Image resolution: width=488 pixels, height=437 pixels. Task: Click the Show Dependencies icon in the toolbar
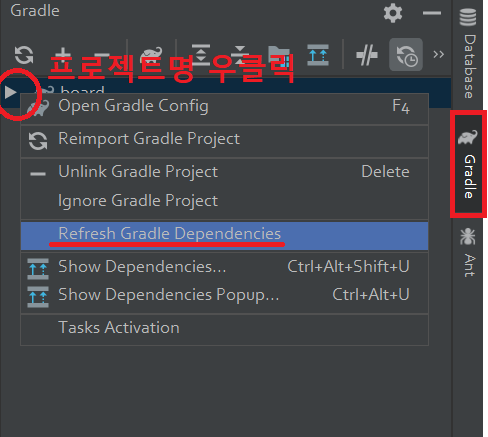pos(318,55)
